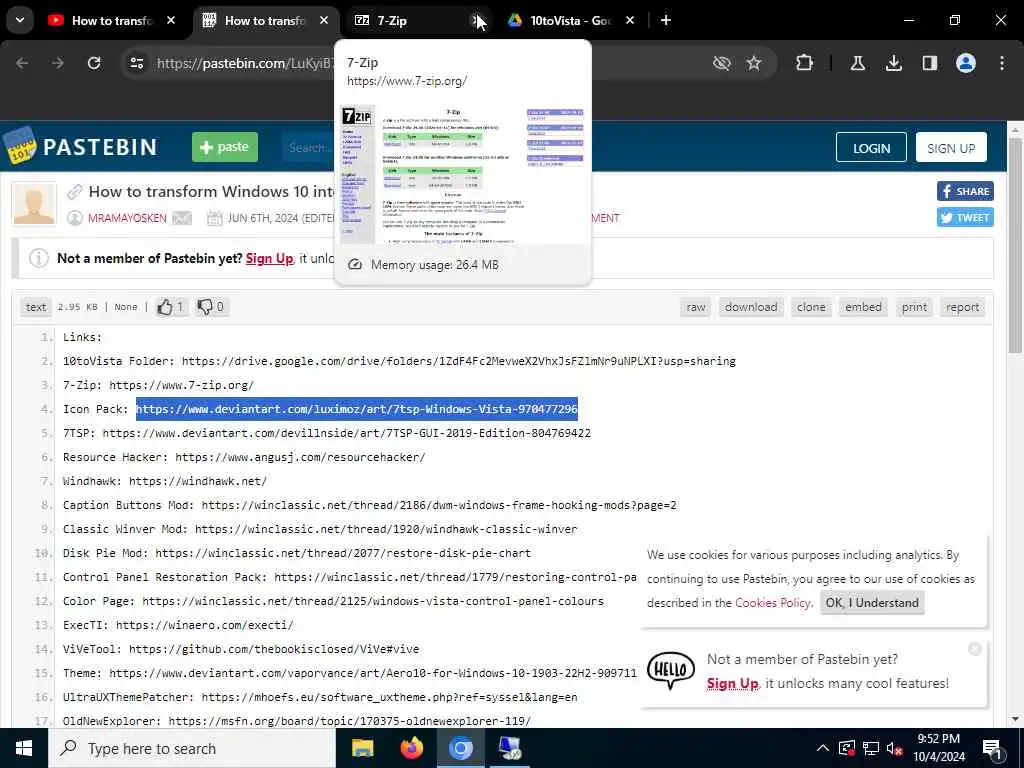Close the active Pastebin tab

(x=323, y=20)
